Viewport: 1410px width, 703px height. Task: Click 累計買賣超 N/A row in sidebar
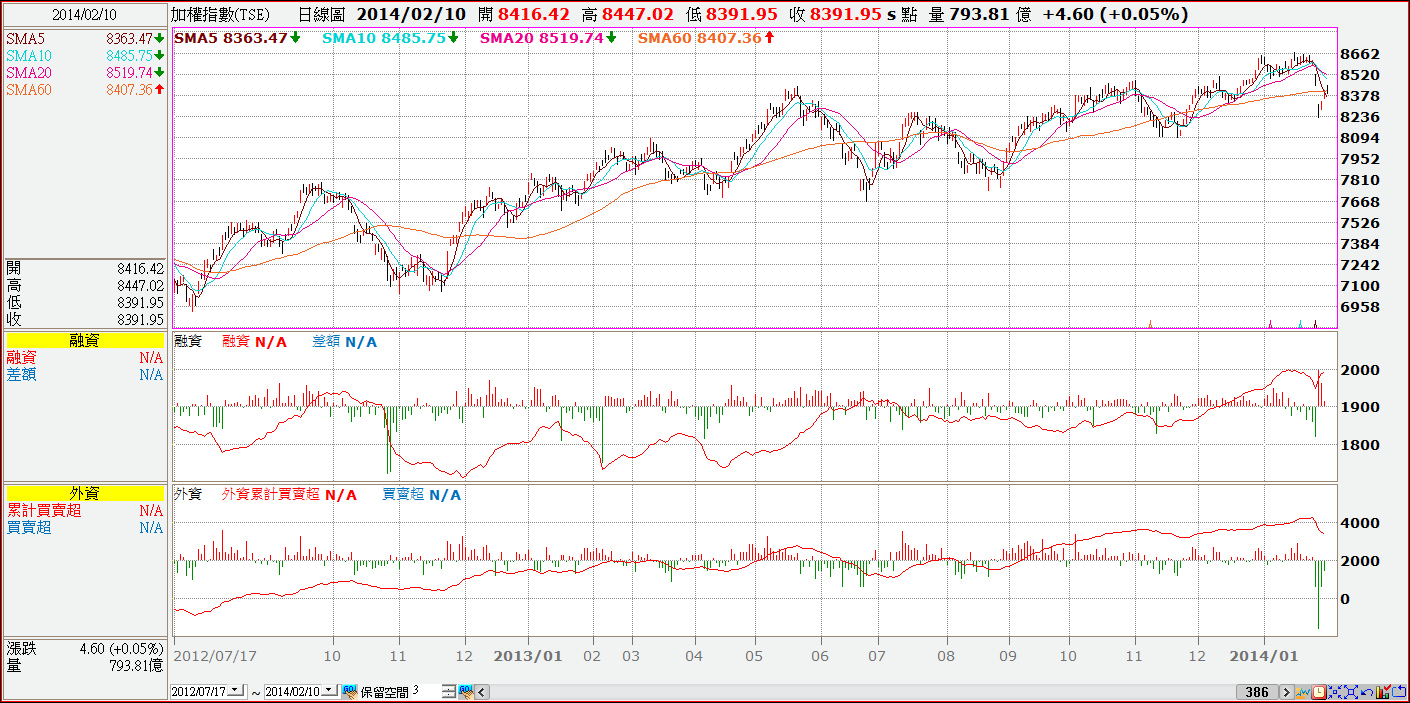pos(85,511)
